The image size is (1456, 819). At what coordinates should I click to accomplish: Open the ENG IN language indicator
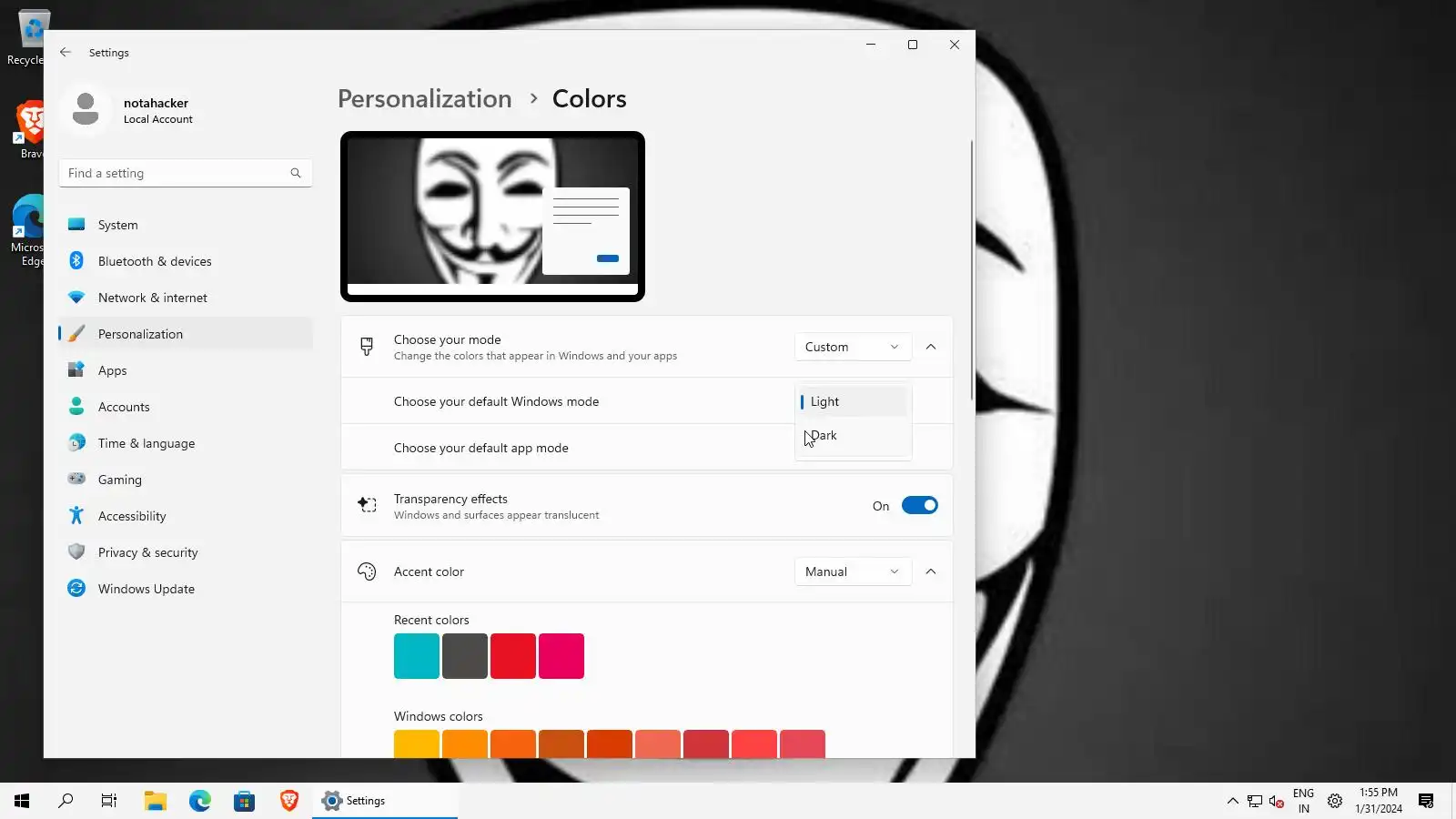pos(1303,801)
